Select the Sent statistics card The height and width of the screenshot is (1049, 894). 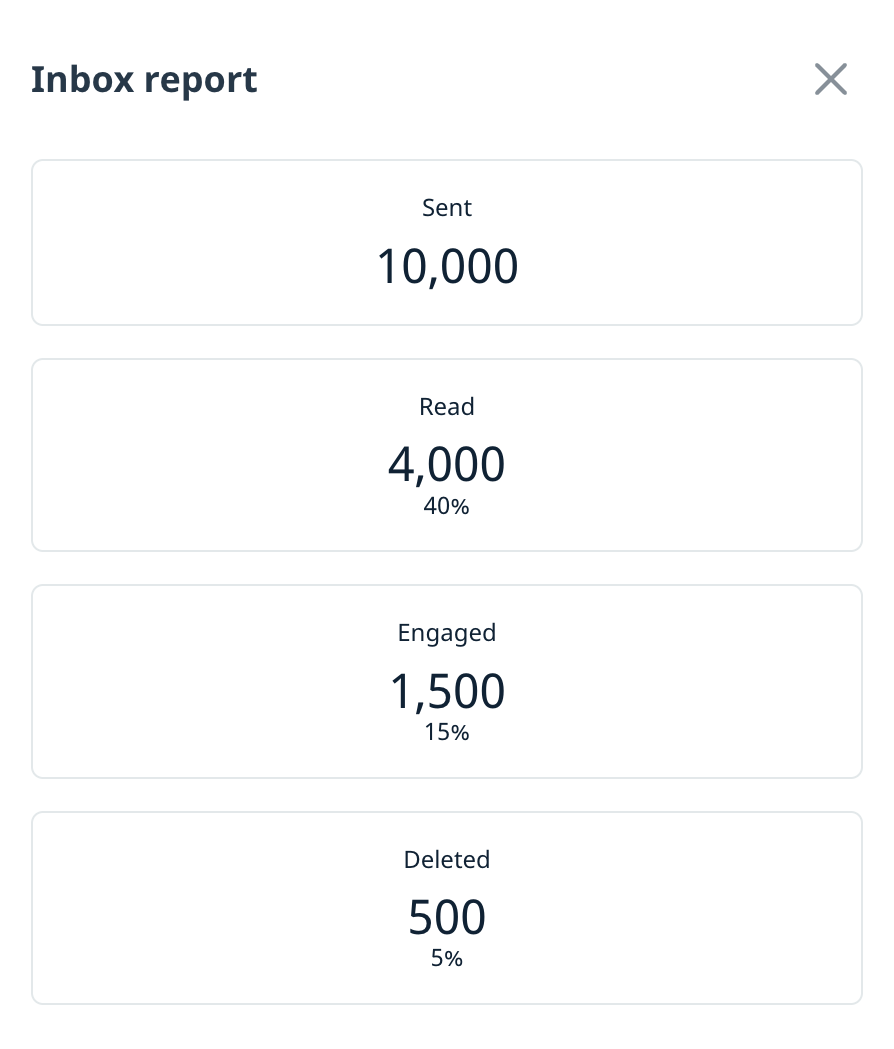pos(446,242)
